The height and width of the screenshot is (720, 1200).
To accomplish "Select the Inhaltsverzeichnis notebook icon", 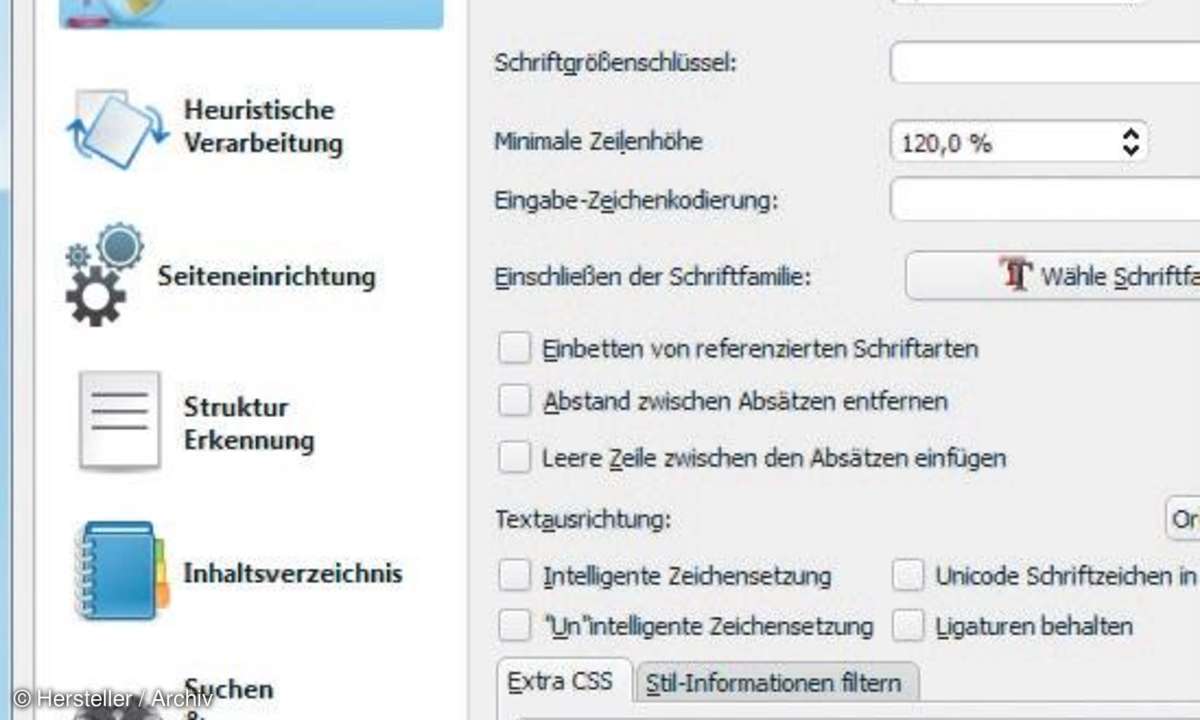I will click(x=120, y=570).
